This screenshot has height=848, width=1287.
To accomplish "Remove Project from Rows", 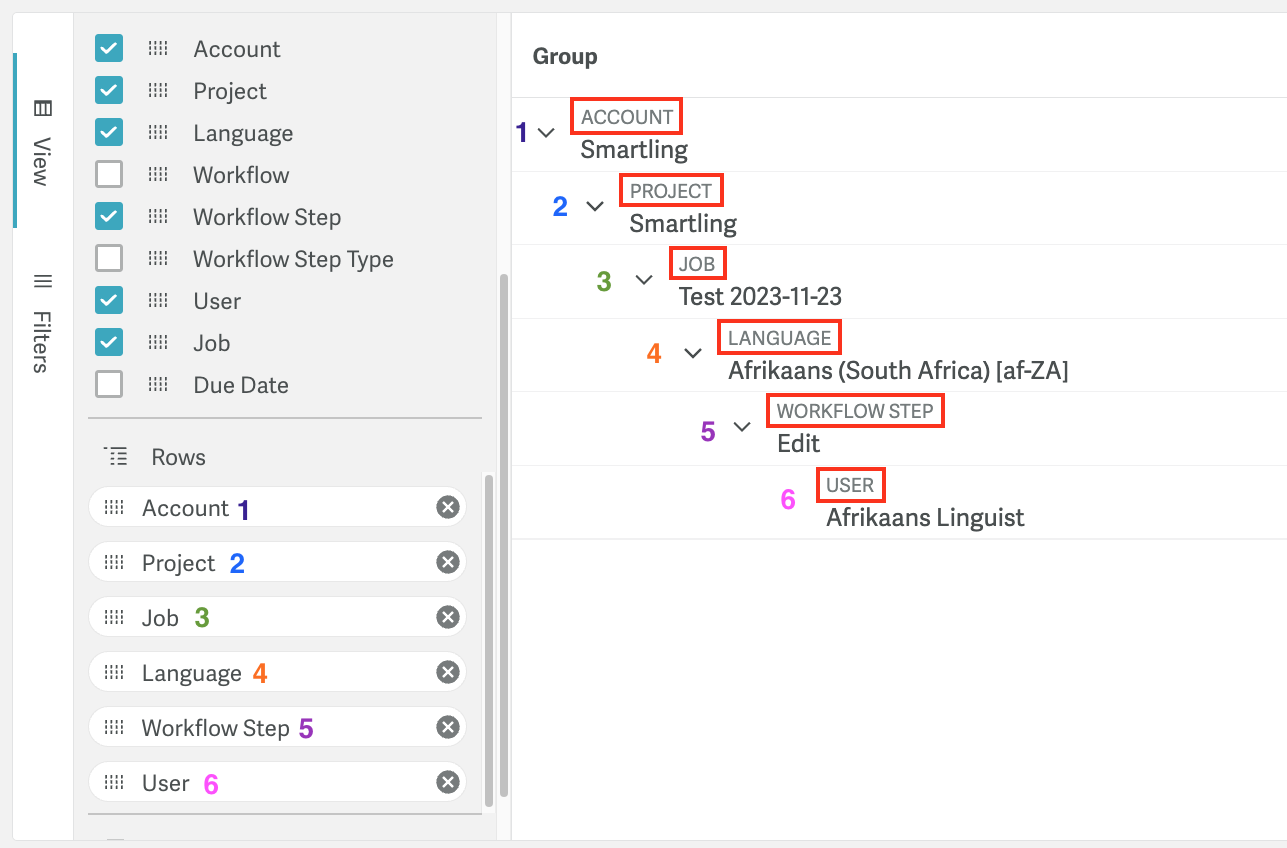I will coord(448,563).
